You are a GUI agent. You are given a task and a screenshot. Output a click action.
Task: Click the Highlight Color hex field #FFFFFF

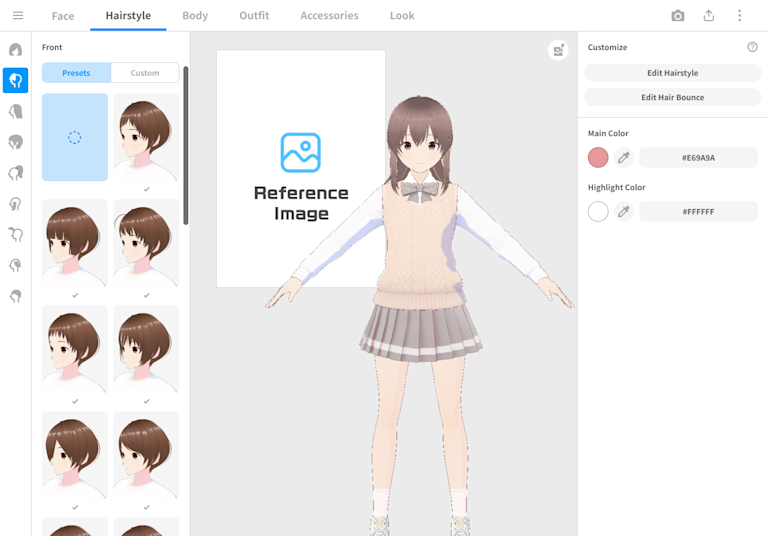(698, 212)
